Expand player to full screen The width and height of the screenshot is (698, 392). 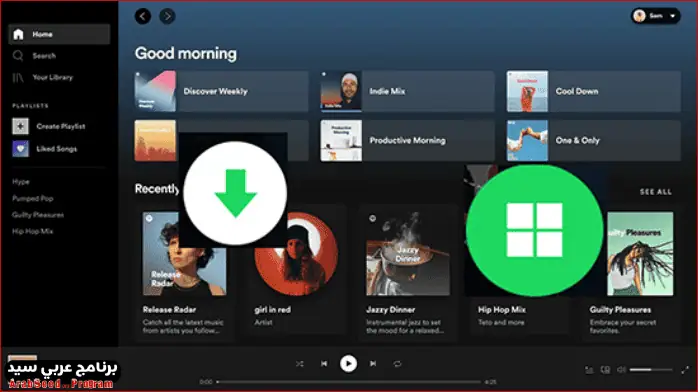coord(685,370)
